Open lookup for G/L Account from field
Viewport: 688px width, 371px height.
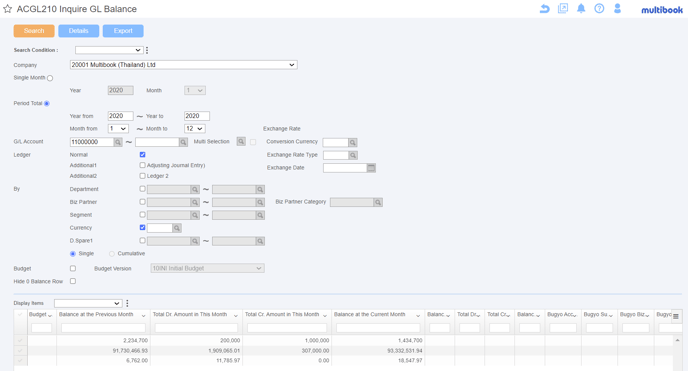118,142
